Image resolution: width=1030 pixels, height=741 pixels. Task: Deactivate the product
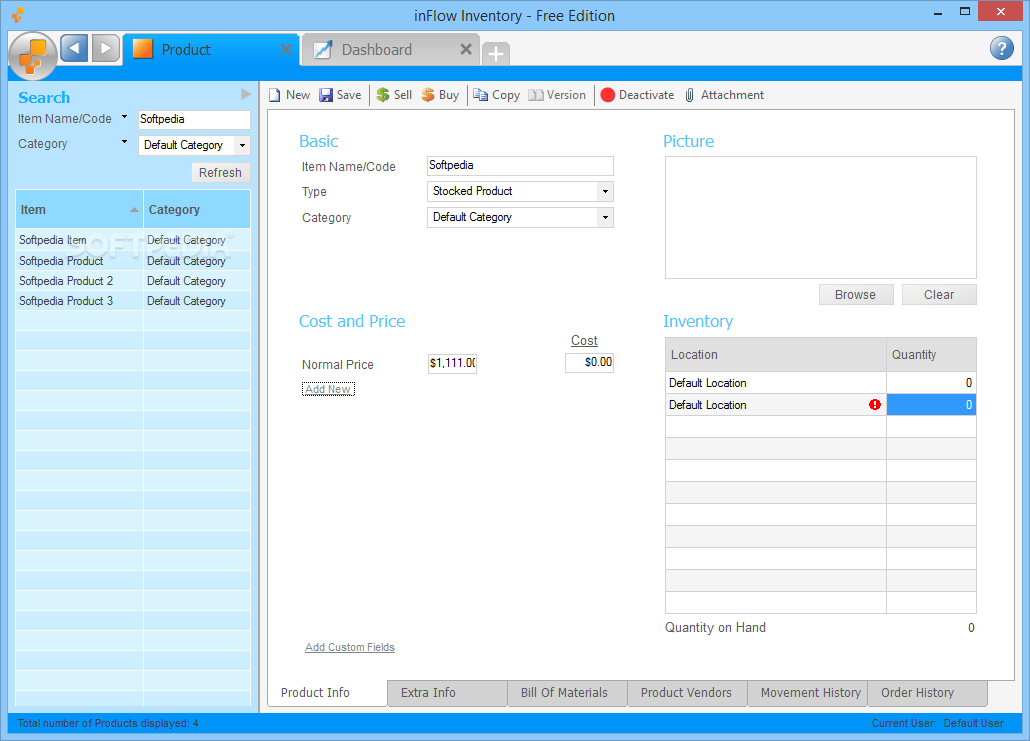tap(637, 95)
